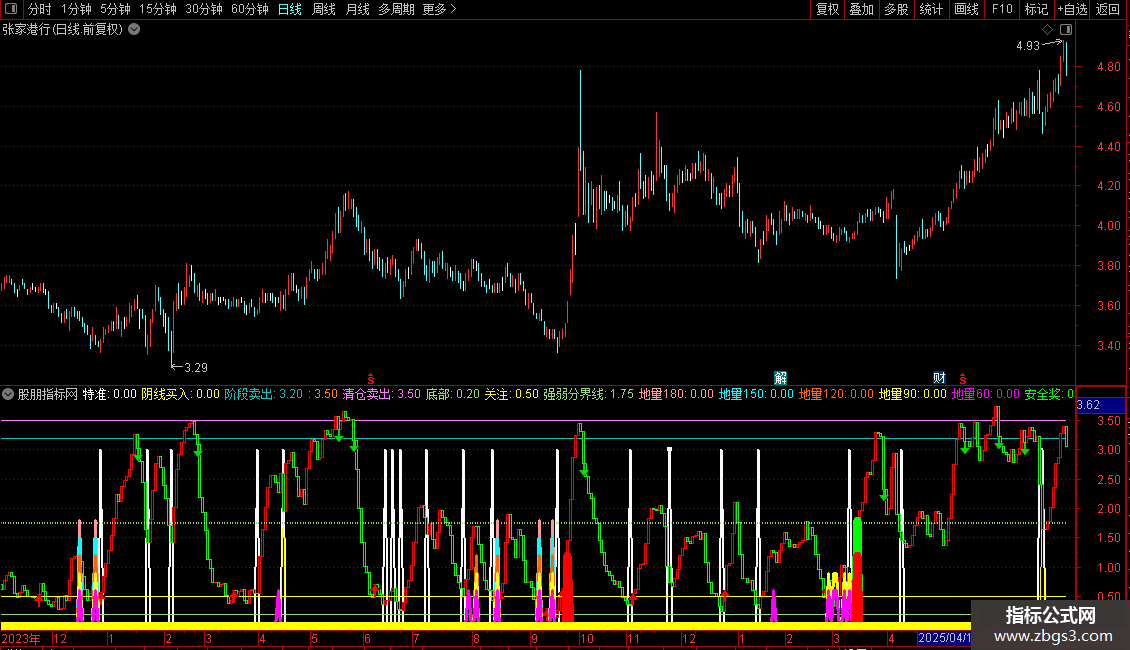Add stock with +自选 button

(1072, 9)
